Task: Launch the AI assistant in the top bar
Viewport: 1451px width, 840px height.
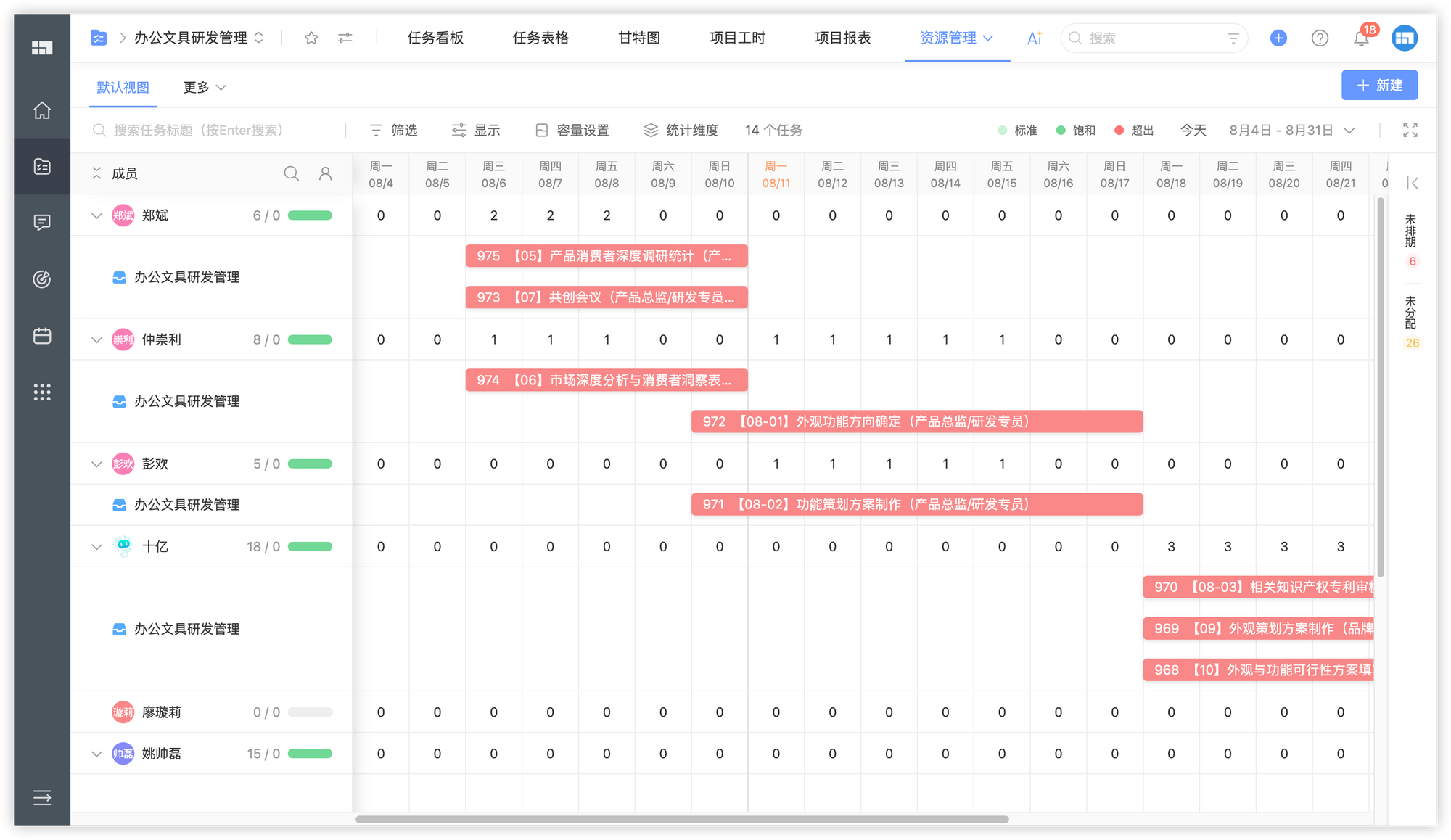Action: 1034,38
